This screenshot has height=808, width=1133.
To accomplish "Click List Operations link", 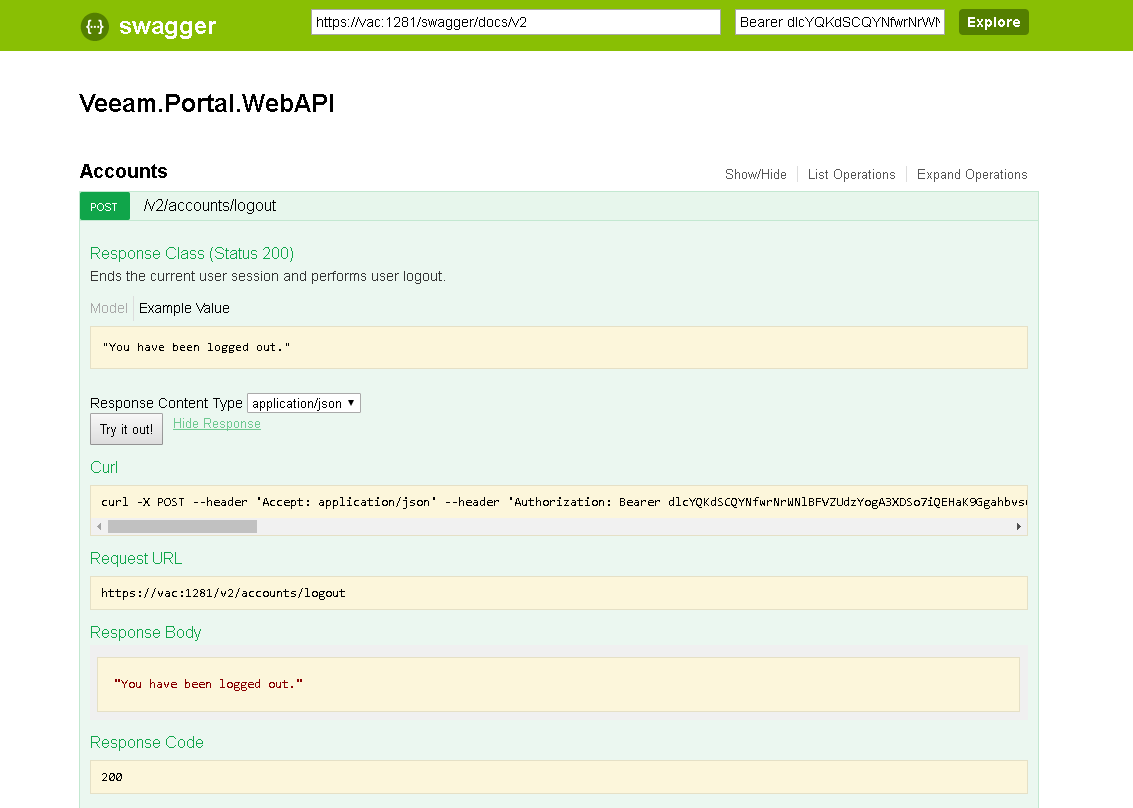I will click(851, 174).
